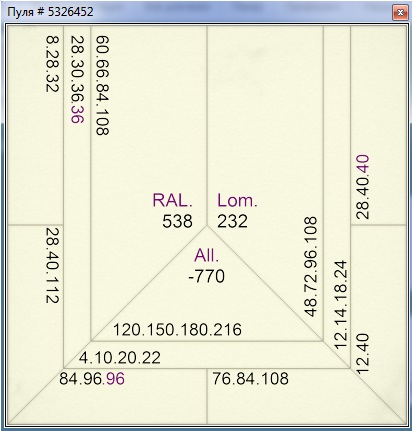Click the vertical entry 28.40.112
Image resolution: width=412 pixels, height=431 pixels.
(52, 266)
